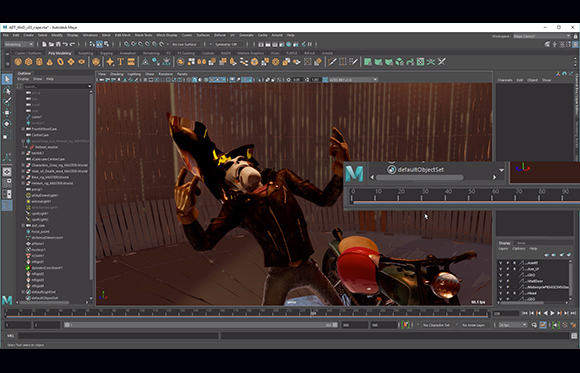Click the Undo arrow icon
The image size is (580, 373).
(x=65, y=44)
